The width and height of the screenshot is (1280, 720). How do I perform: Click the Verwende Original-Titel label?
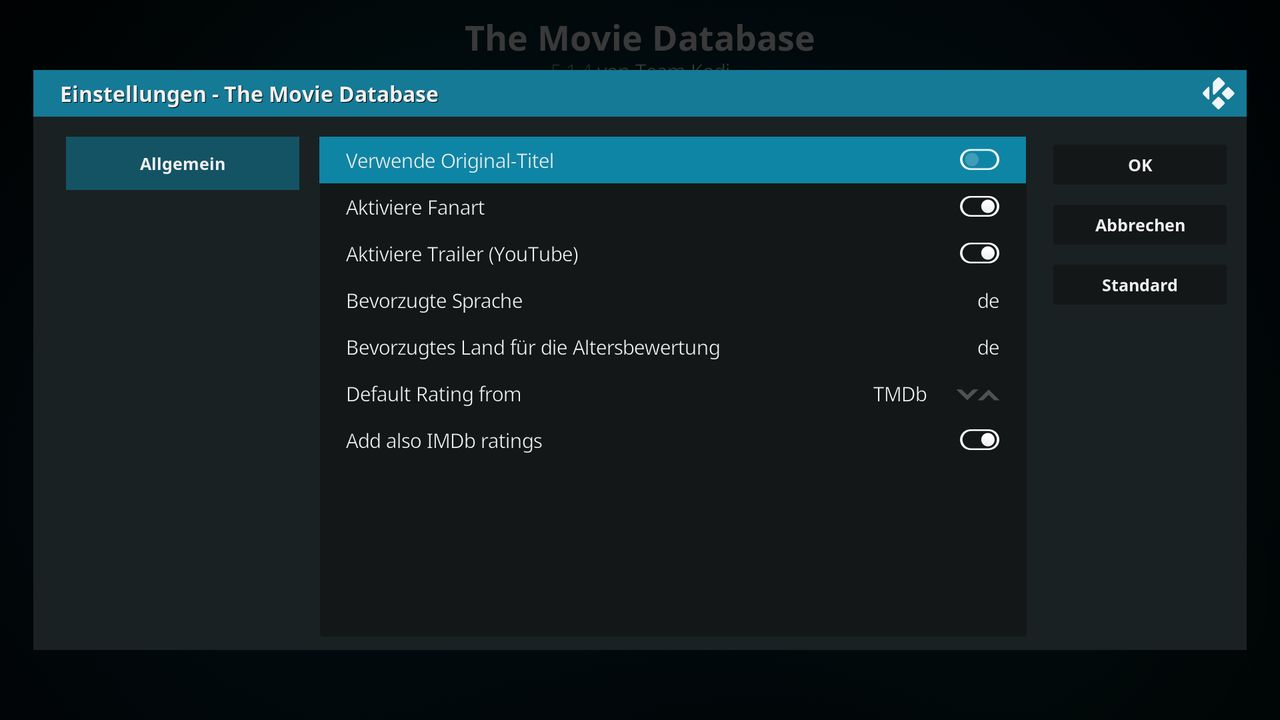[x=450, y=161]
